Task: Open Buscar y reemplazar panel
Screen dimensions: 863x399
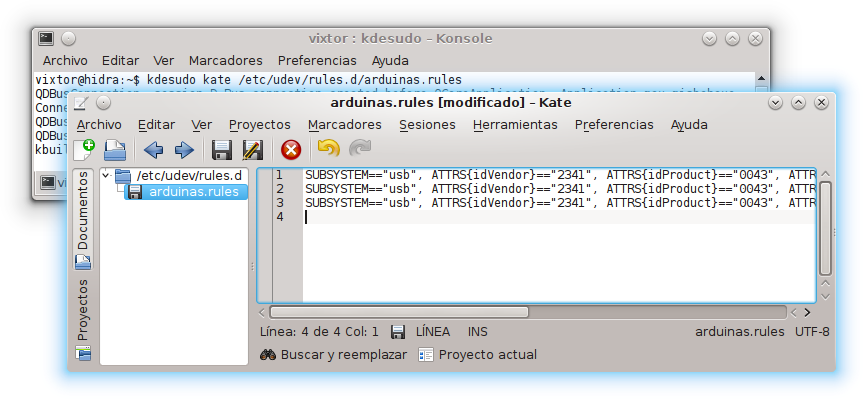Action: [334, 355]
